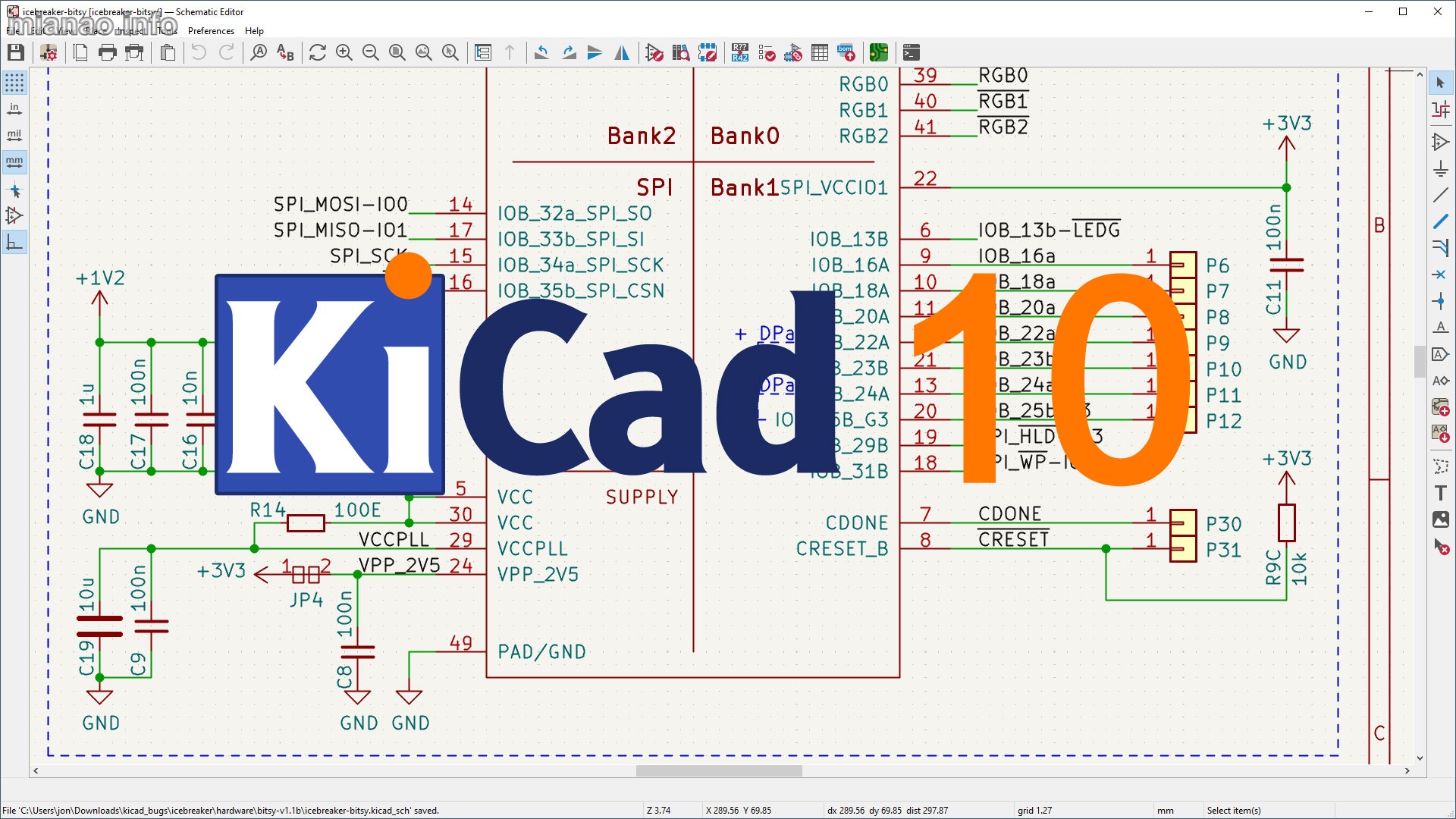Toggle grid visibility
The width and height of the screenshot is (1456, 819).
(14, 83)
